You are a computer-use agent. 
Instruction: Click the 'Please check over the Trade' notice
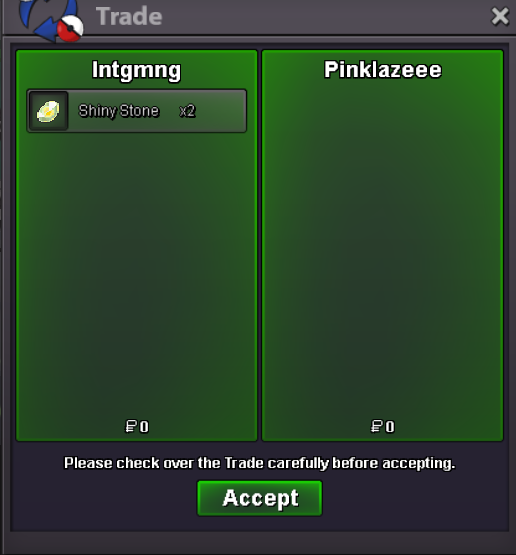259,463
